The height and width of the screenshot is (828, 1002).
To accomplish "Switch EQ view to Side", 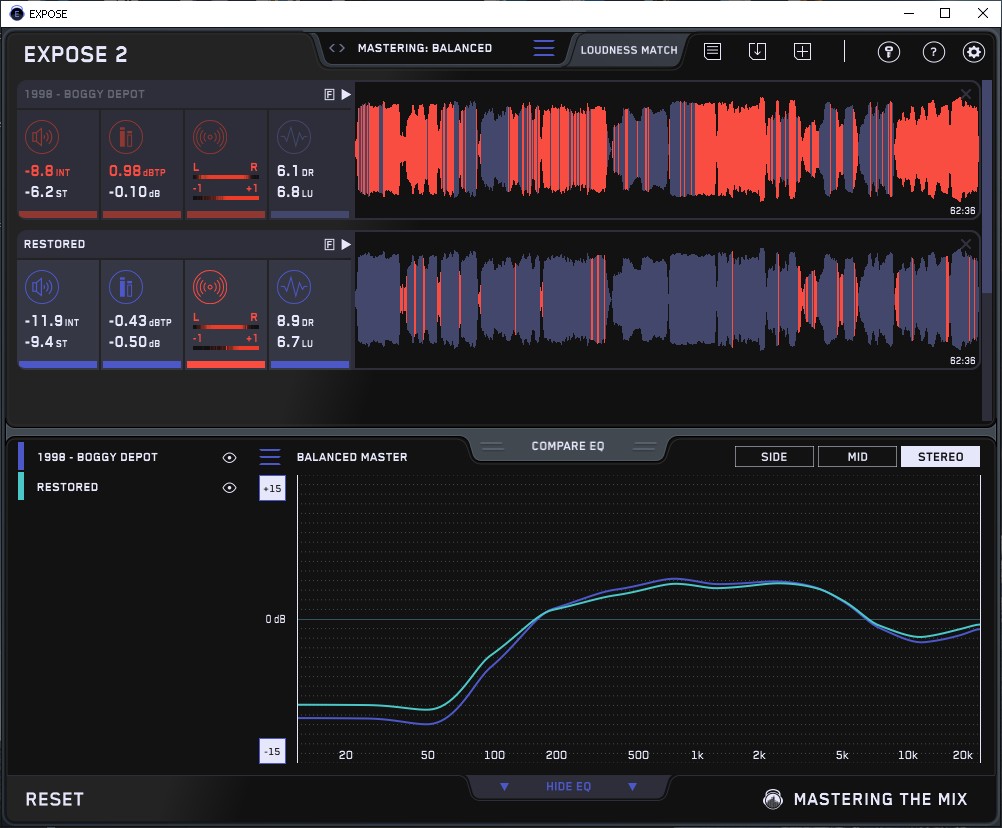I will pos(774,457).
